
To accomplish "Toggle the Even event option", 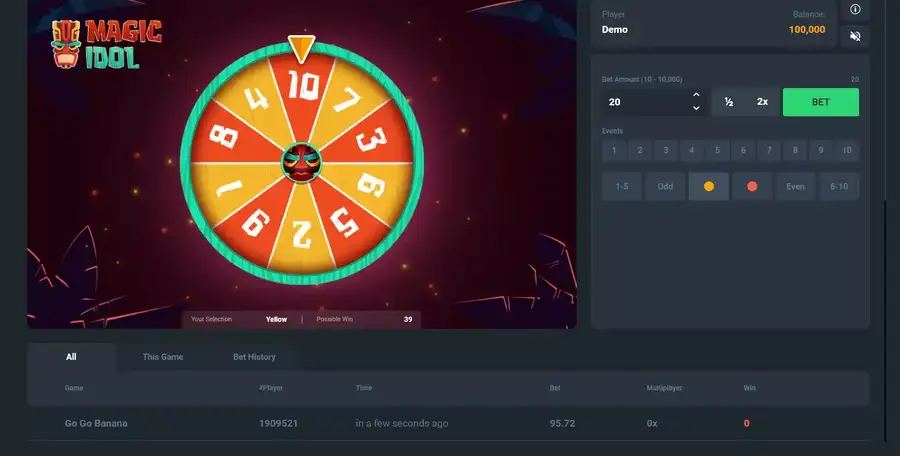I will pos(796,186).
